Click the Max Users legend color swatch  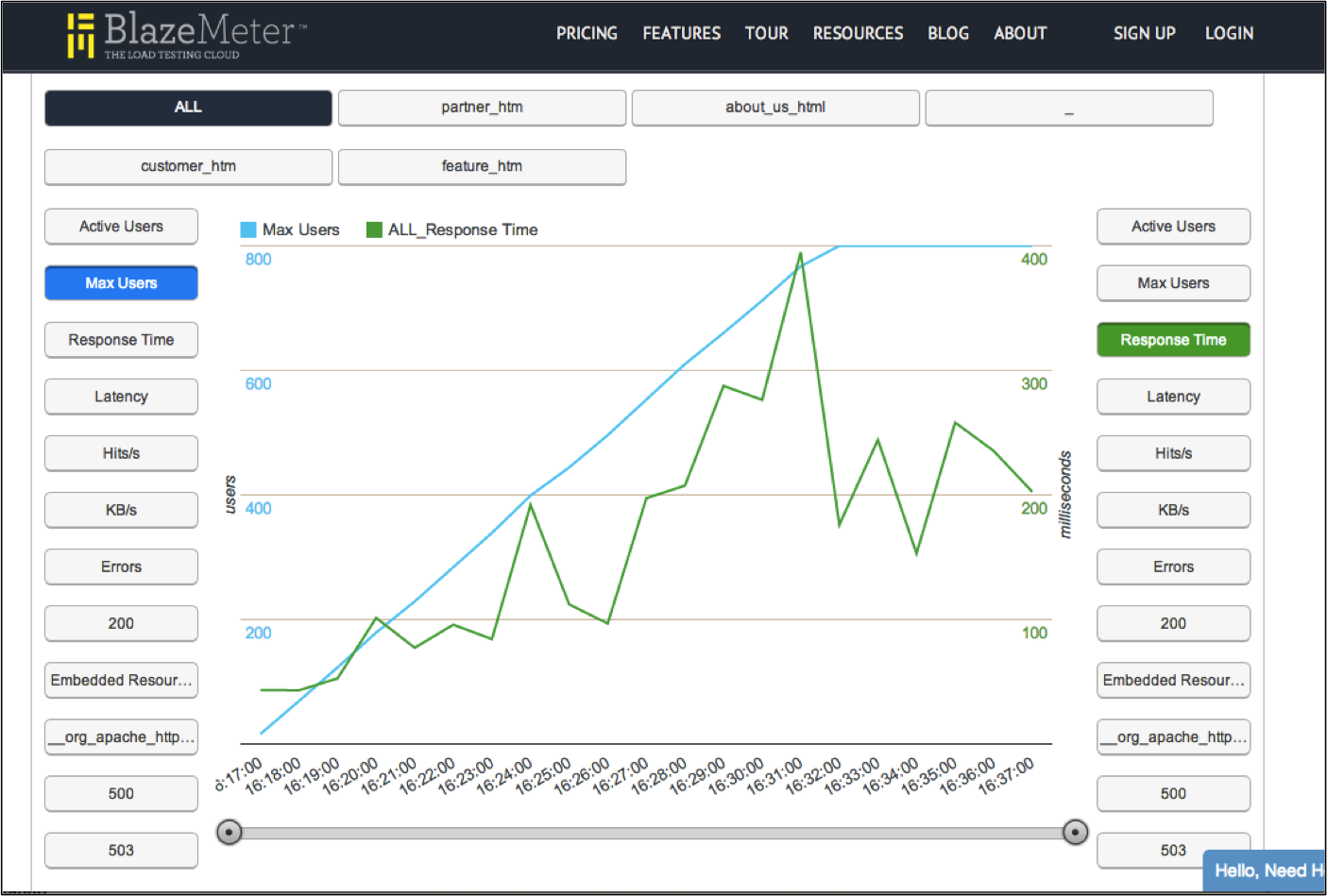248,229
